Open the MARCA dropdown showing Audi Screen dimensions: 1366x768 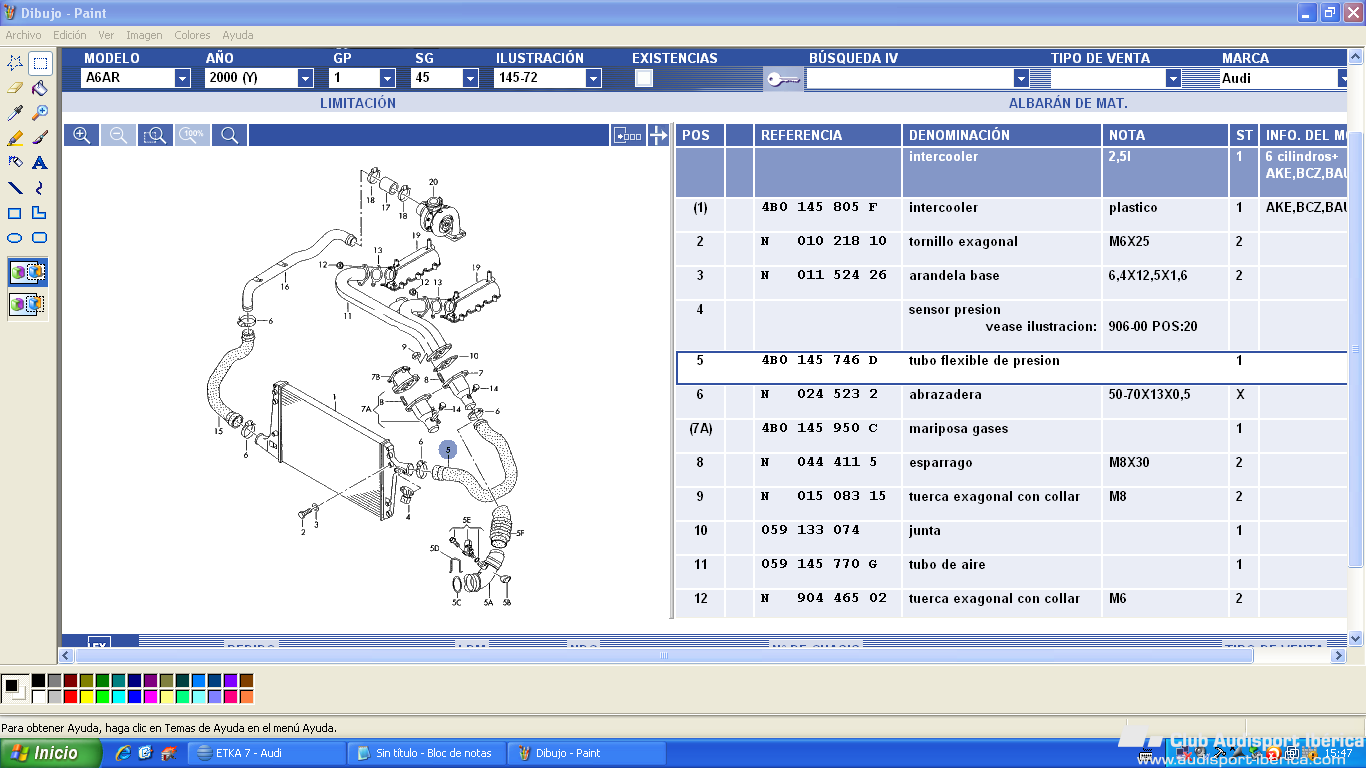pos(1344,78)
